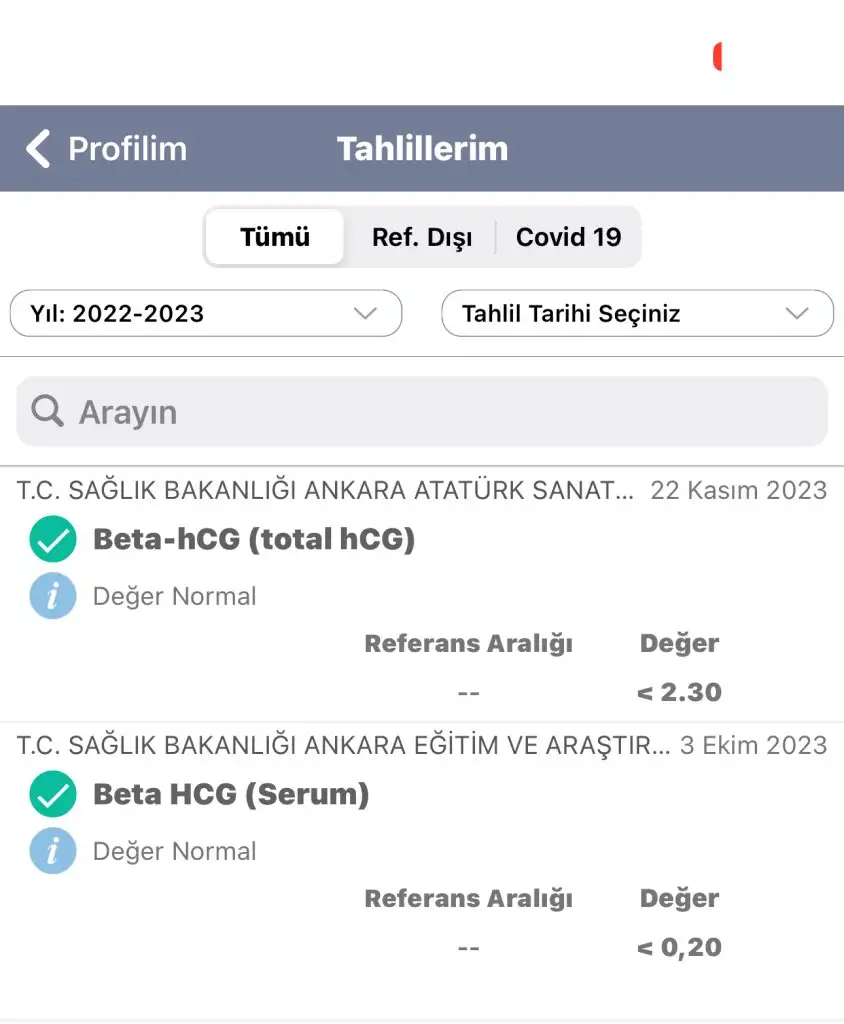The image size is (844, 1024).
Task: Expand test date selector using its chevron
Action: 797,313
